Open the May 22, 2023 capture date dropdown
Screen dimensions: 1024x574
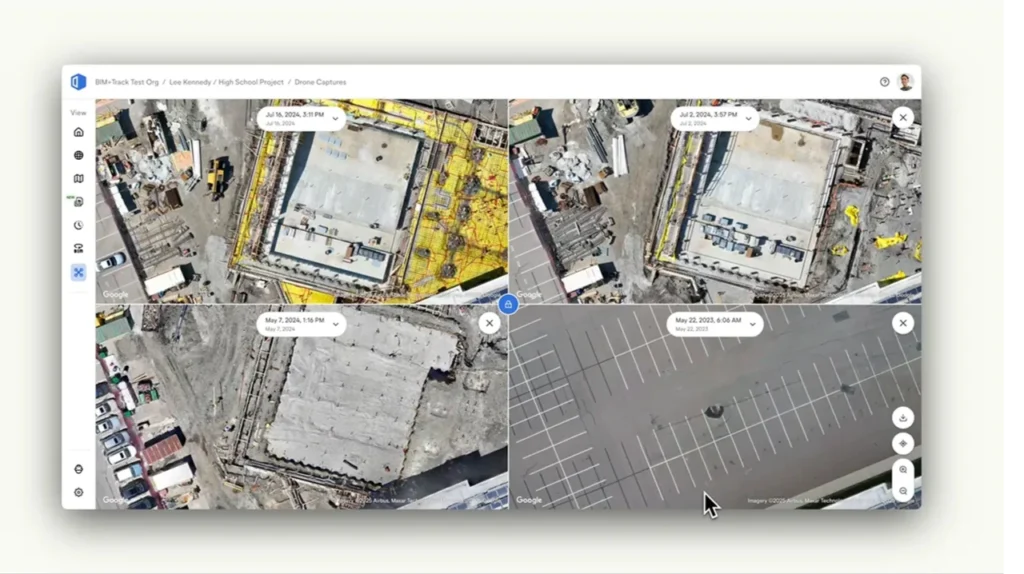(714, 323)
